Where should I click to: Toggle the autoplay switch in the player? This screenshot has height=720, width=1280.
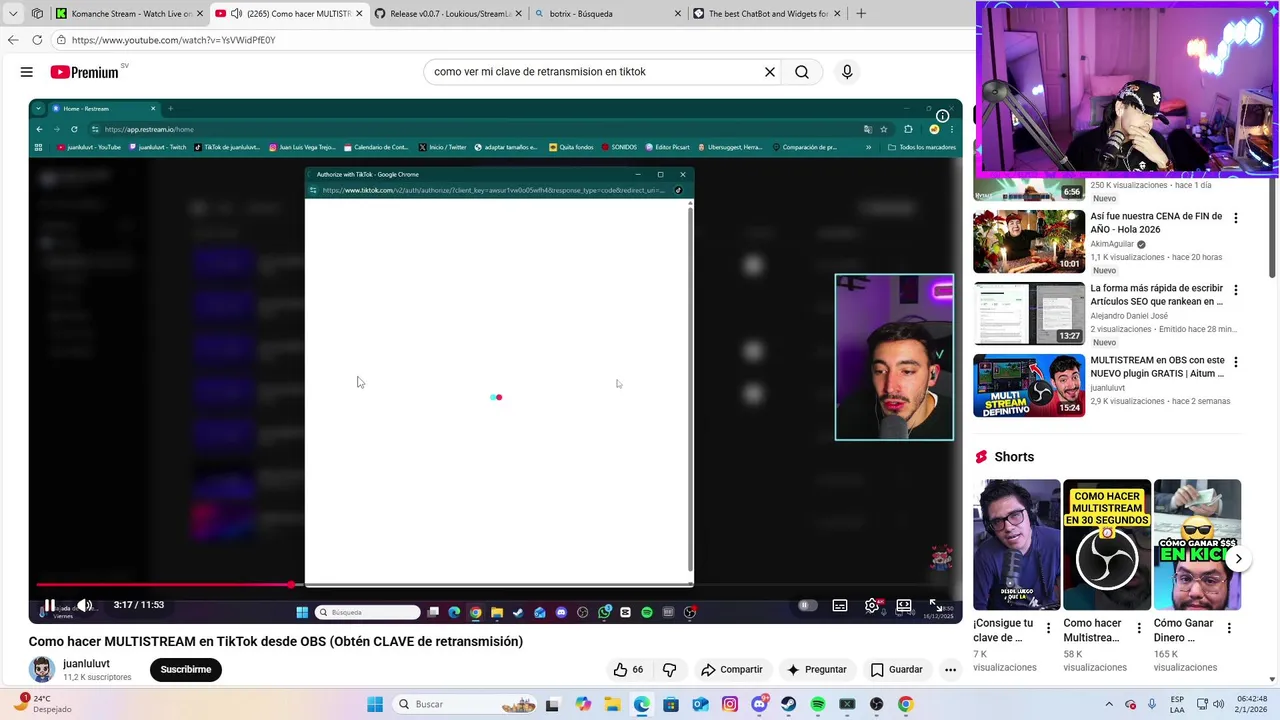(x=807, y=605)
